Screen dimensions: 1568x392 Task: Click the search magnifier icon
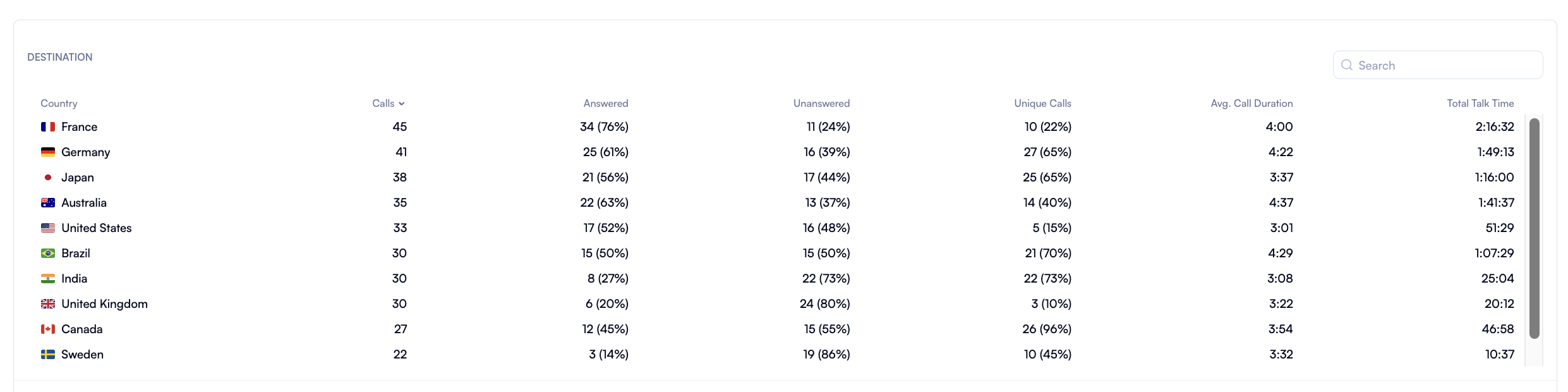[x=1347, y=65]
